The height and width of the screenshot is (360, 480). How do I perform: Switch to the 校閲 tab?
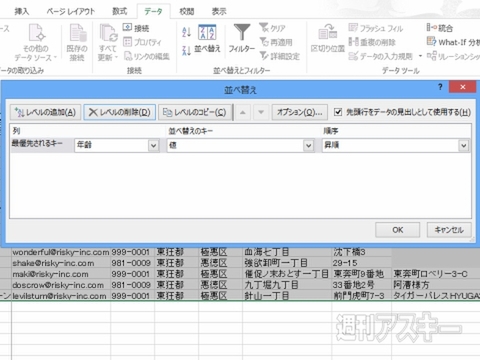point(186,11)
